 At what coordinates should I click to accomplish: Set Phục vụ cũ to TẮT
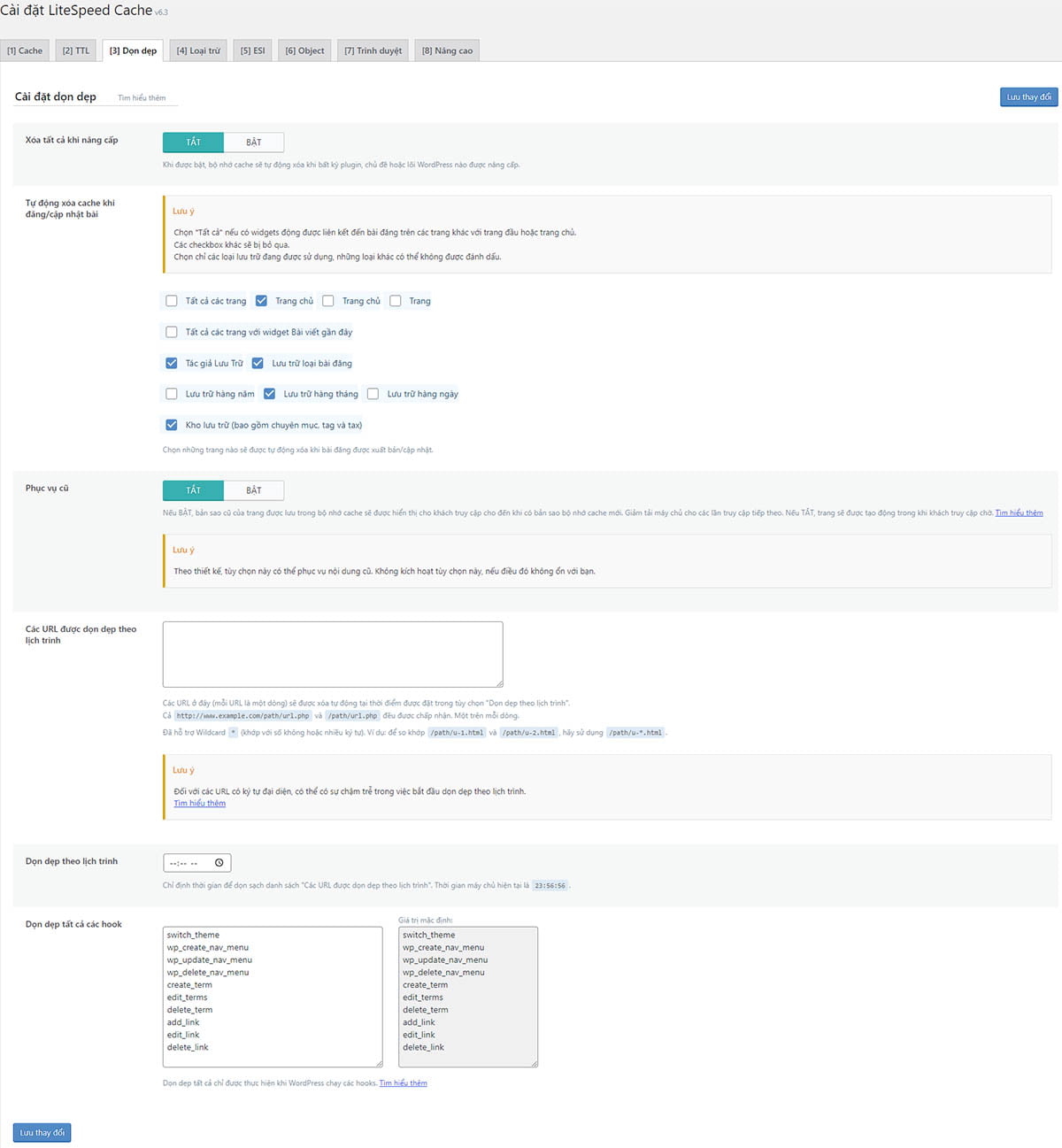[193, 490]
